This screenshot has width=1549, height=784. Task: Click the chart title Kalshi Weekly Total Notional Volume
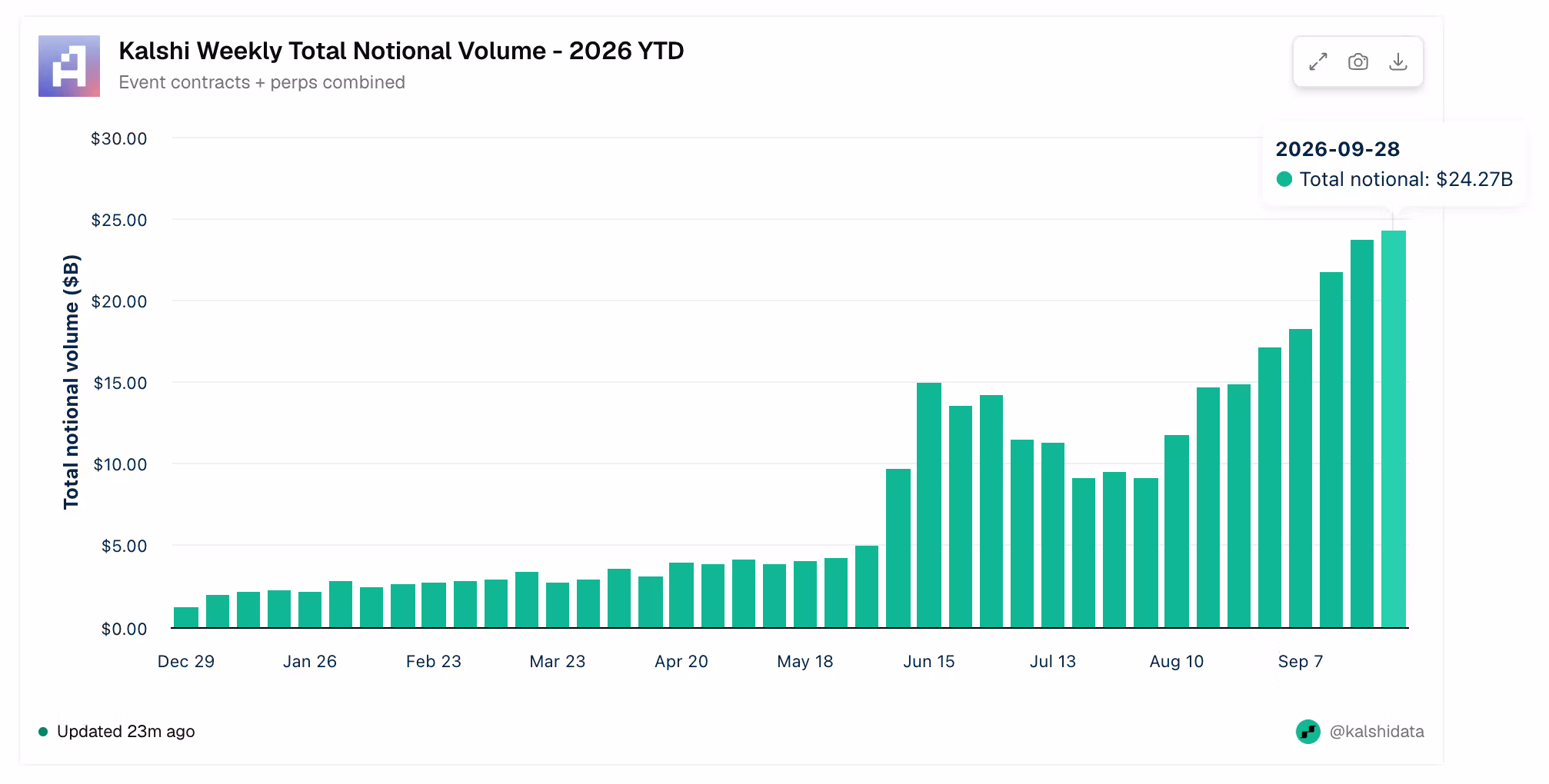401,51
